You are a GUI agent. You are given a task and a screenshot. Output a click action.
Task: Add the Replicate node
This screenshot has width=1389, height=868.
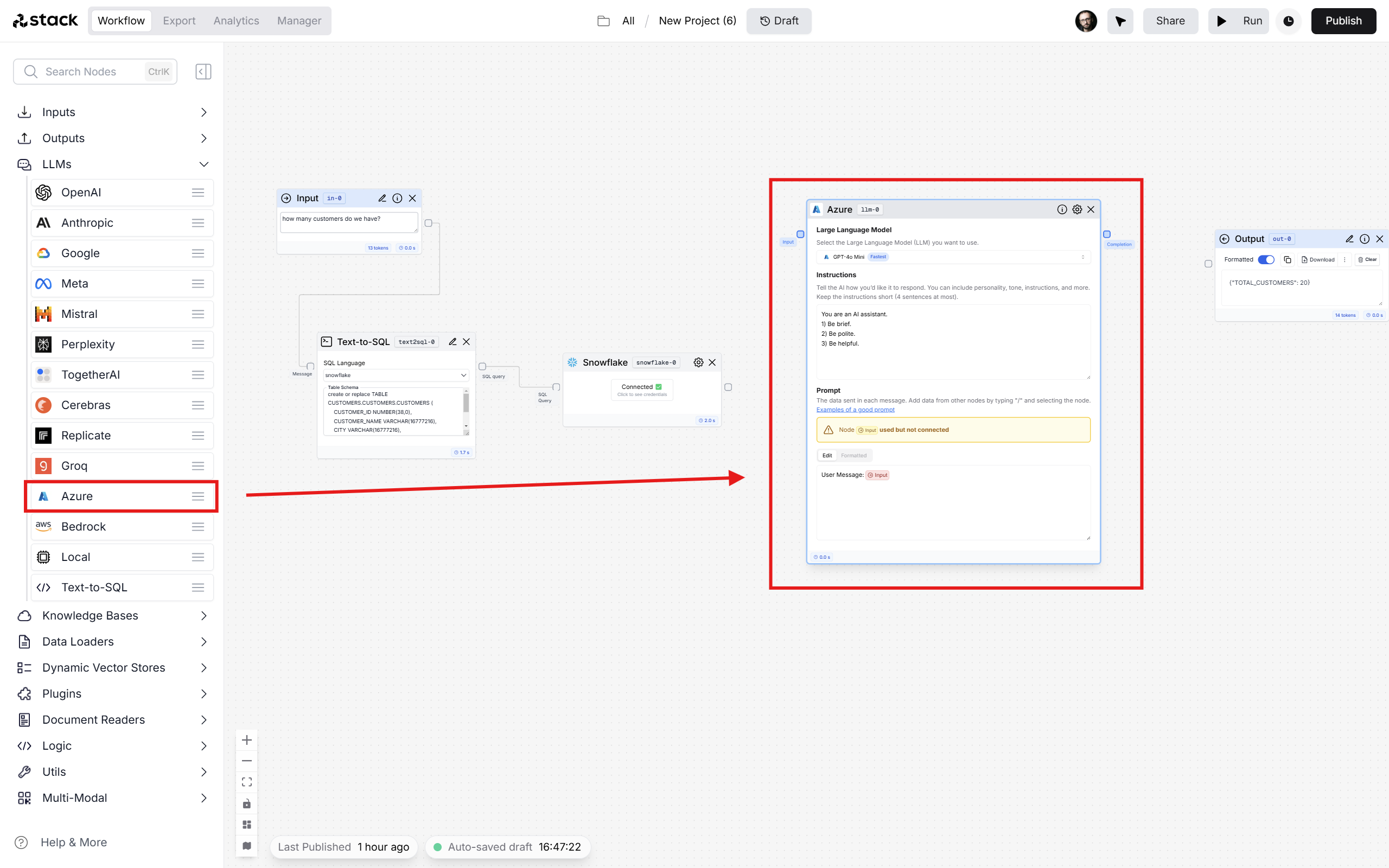pos(122,436)
